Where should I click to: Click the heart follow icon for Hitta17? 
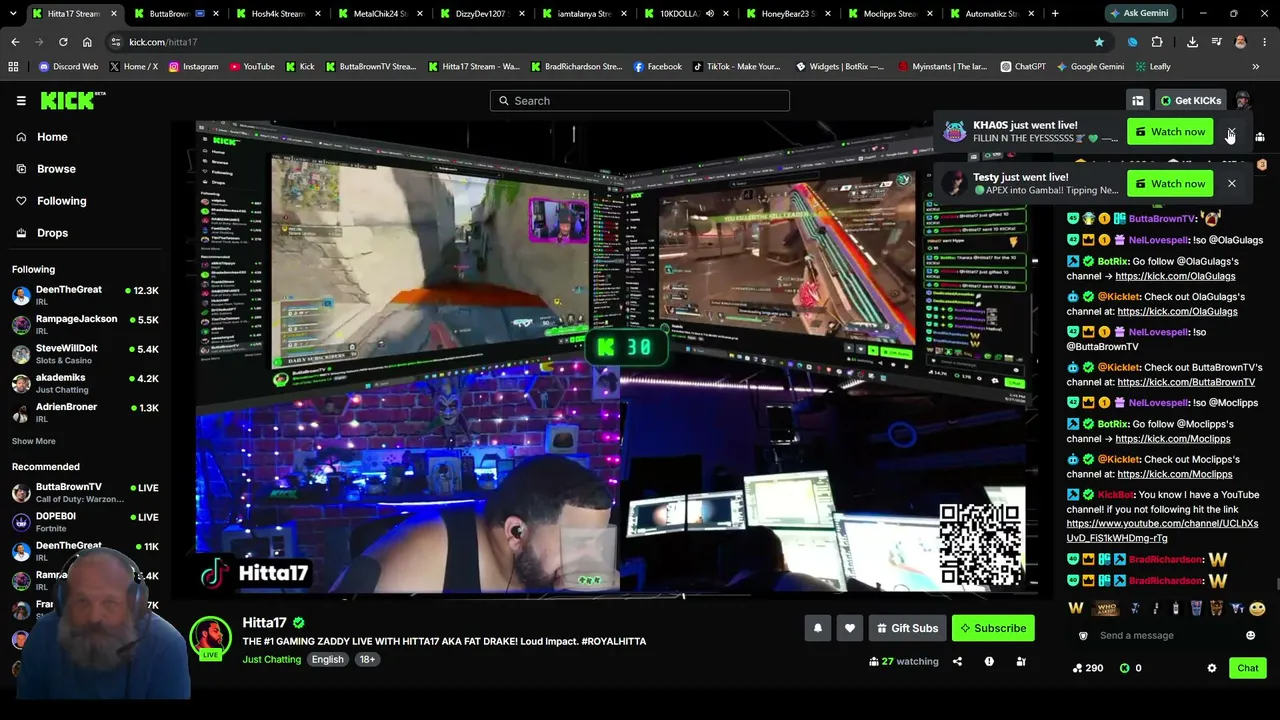coord(850,628)
